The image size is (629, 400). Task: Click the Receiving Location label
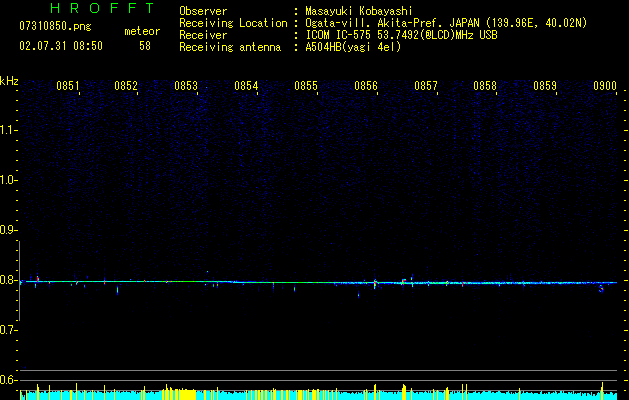point(233,23)
